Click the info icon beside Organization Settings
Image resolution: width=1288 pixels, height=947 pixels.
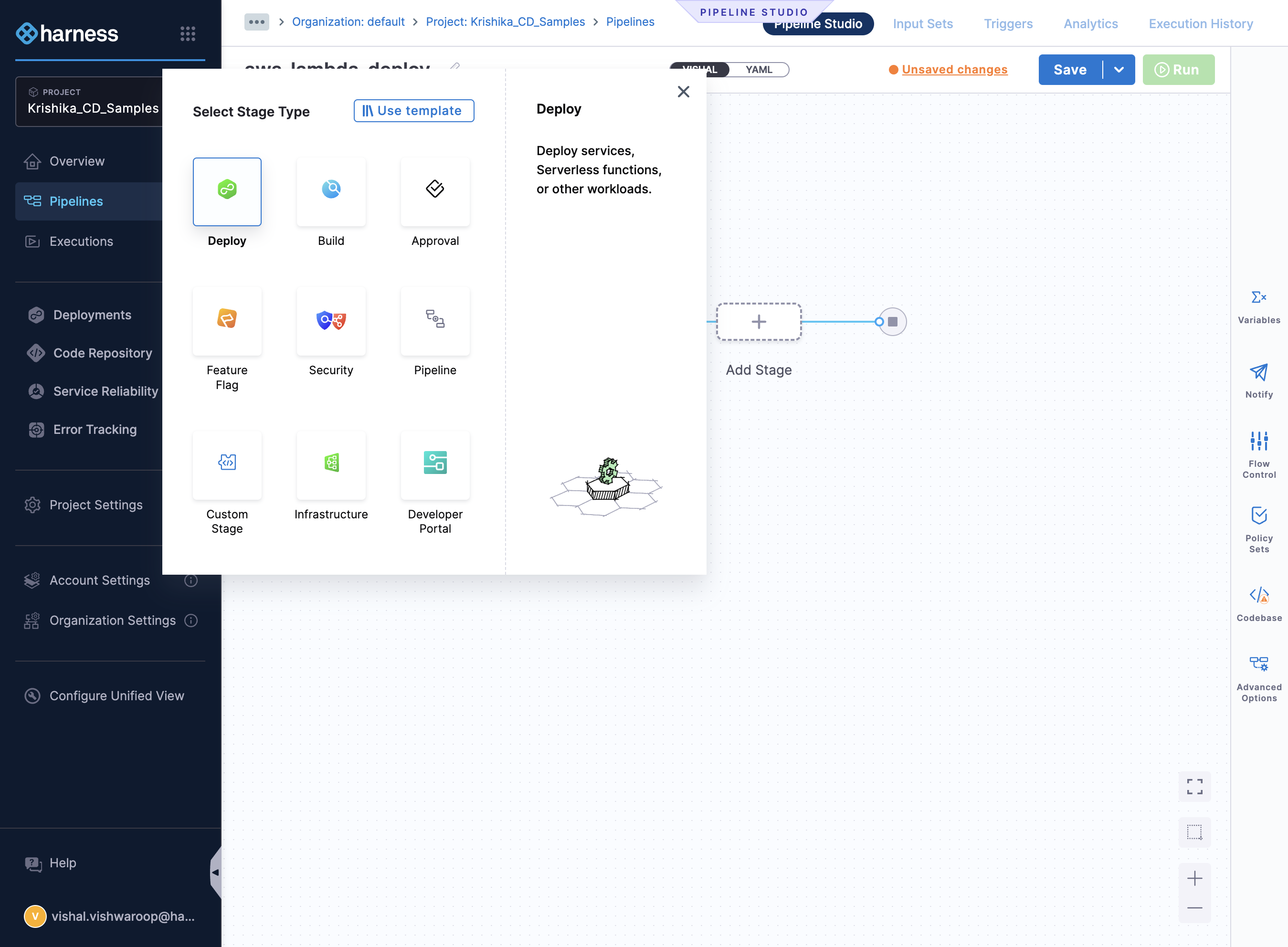[x=191, y=620]
